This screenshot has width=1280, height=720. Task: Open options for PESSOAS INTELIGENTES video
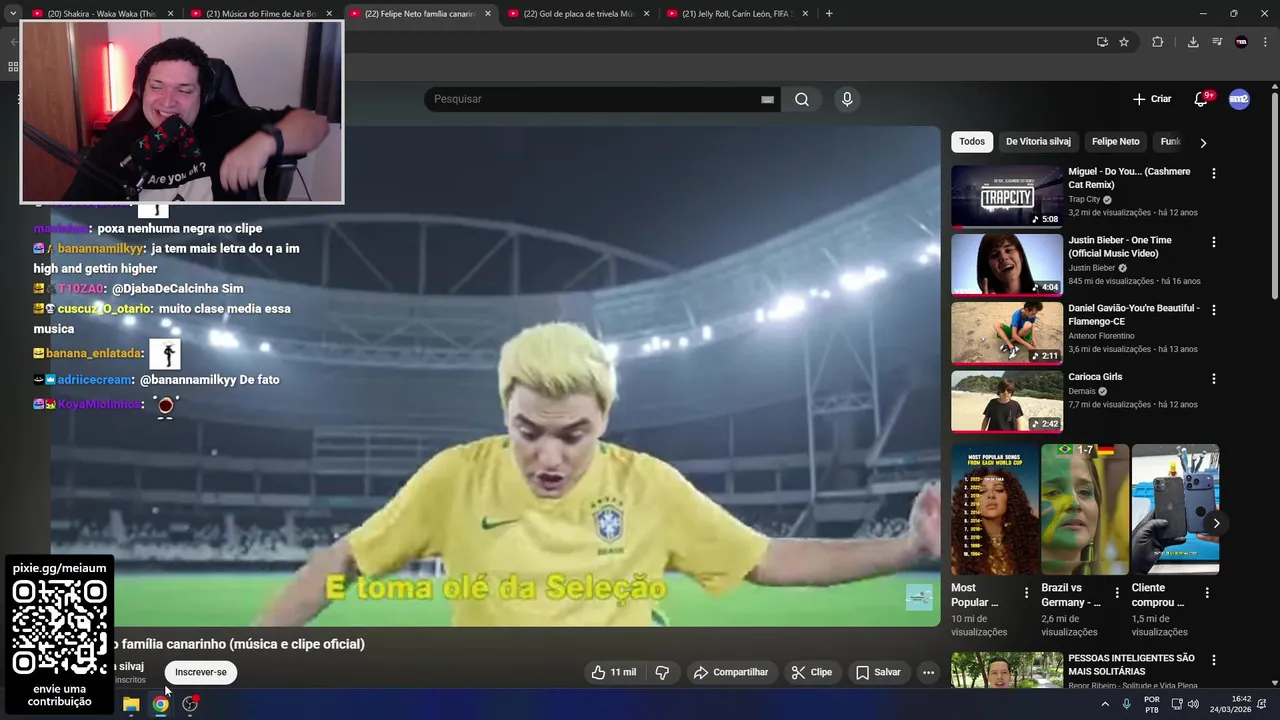point(1214,660)
